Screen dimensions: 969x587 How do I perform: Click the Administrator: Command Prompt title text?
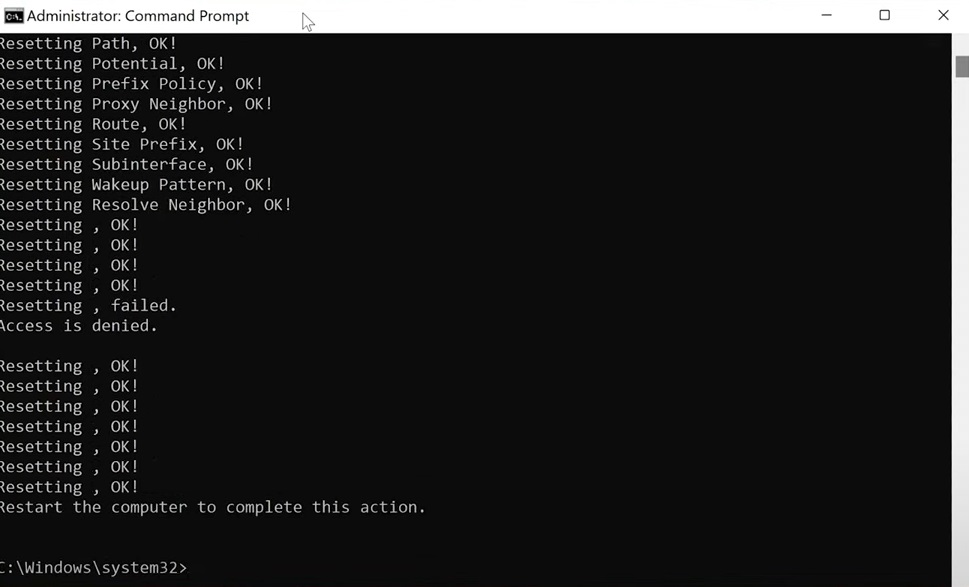pyautogui.click(x=138, y=16)
